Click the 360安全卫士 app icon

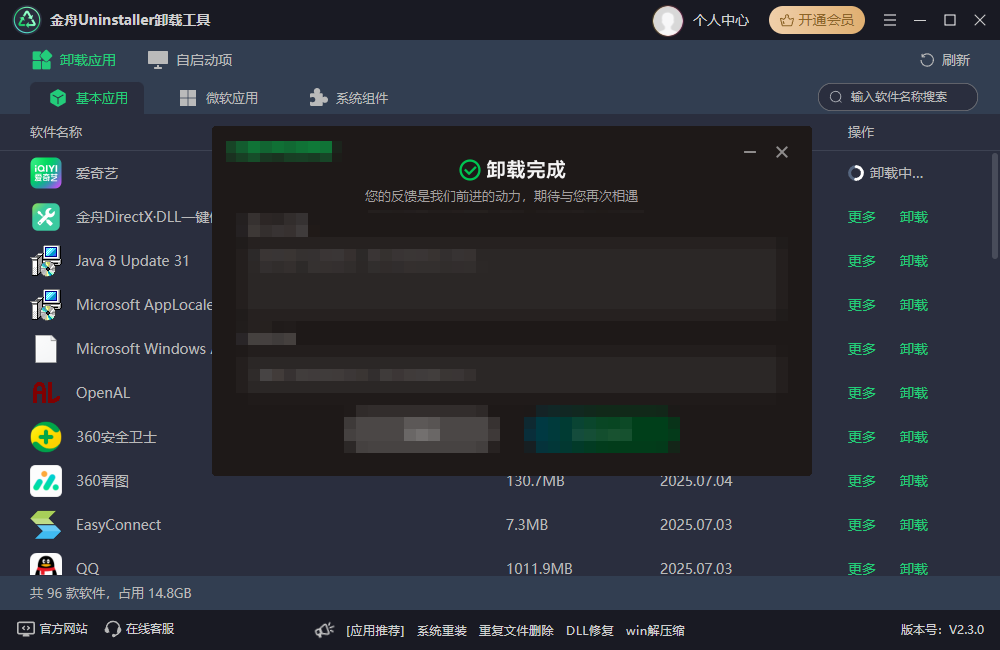click(46, 437)
